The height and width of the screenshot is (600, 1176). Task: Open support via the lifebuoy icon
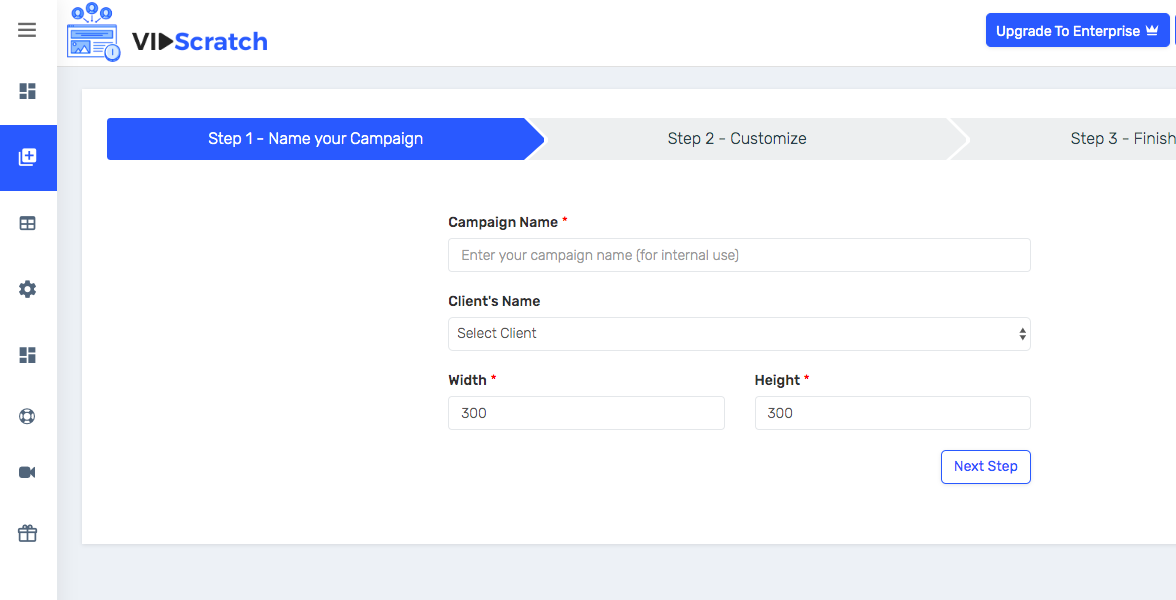tap(28, 416)
